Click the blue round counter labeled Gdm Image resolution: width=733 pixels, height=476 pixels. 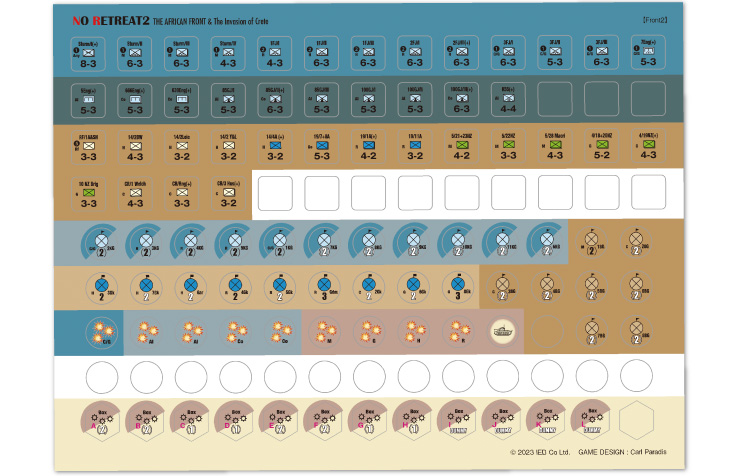pyautogui.click(x=324, y=288)
